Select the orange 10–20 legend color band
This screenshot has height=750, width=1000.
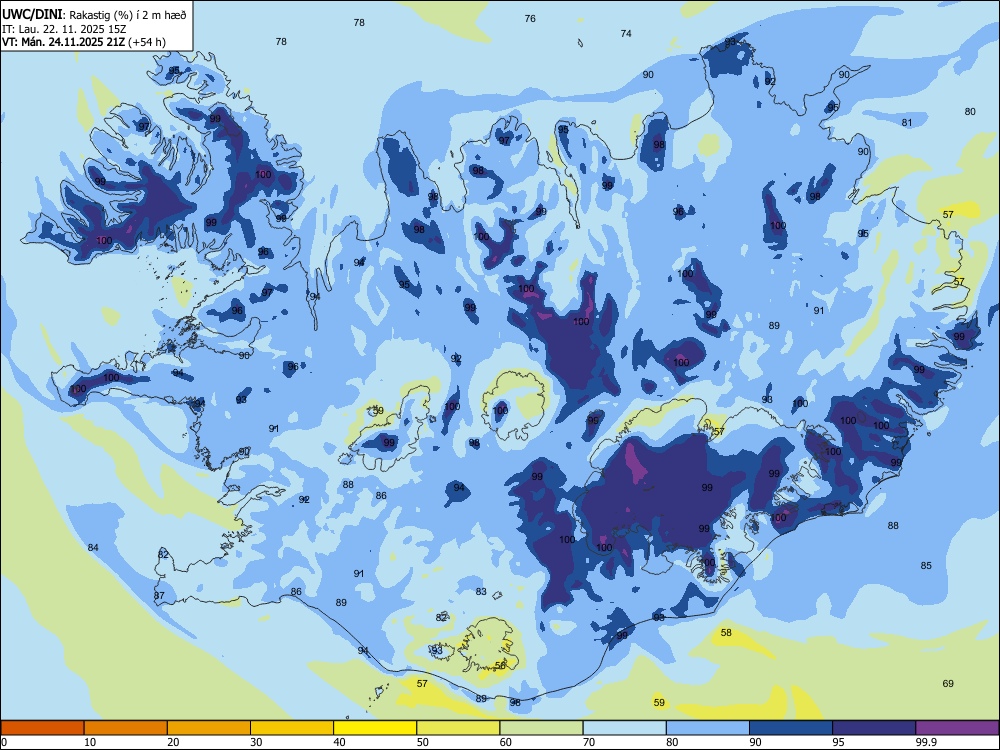pyautogui.click(x=126, y=728)
